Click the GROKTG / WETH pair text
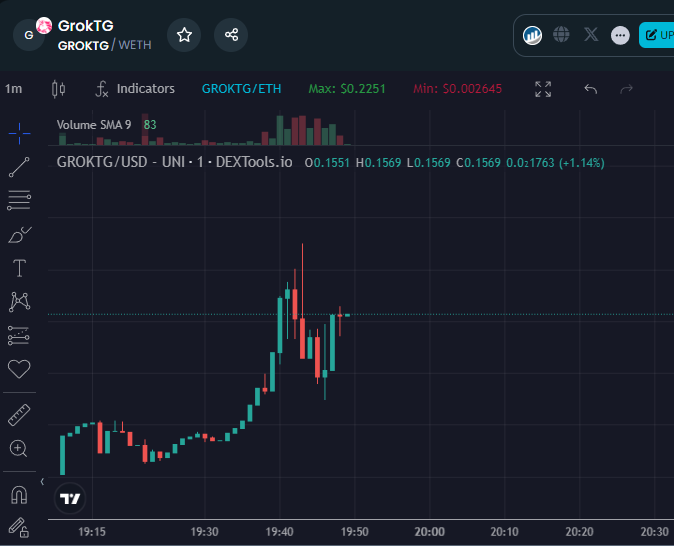 pos(104,45)
